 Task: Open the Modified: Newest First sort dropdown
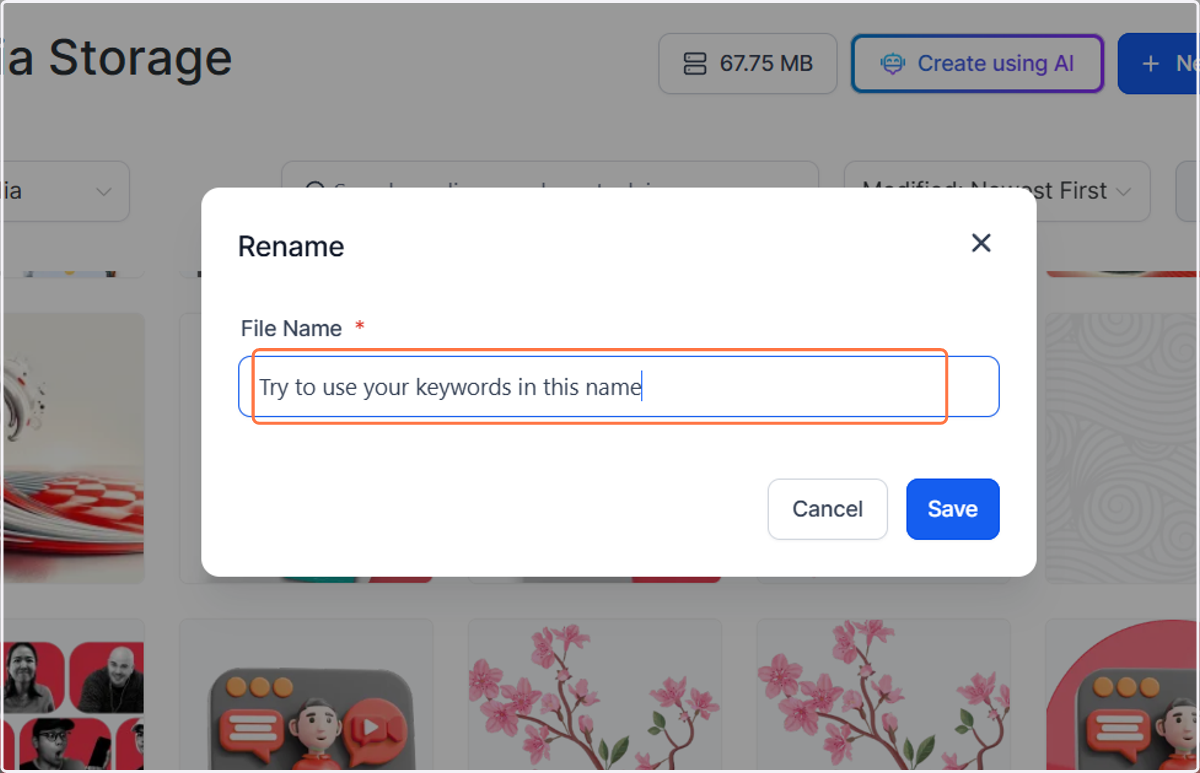(x=996, y=191)
